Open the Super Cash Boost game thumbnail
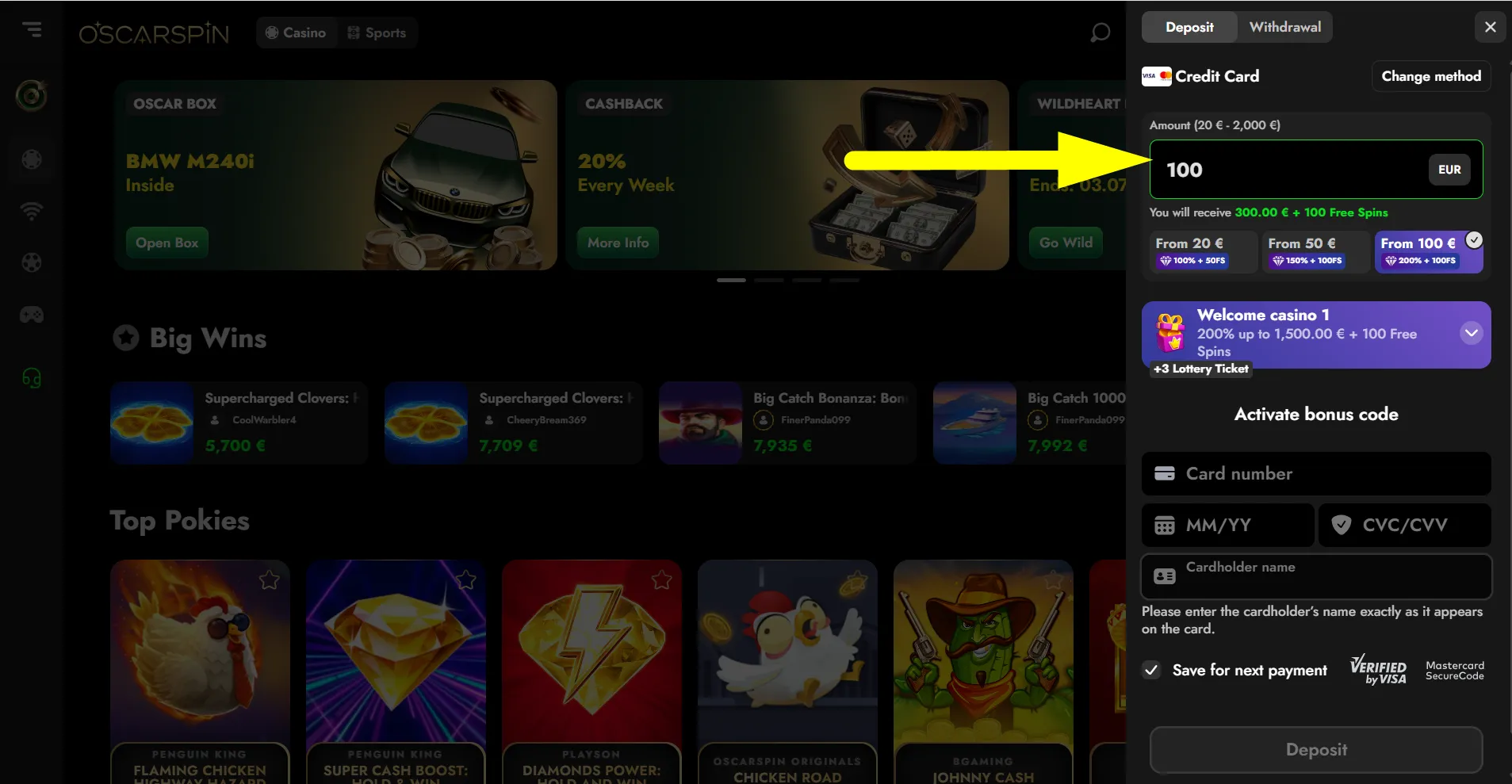 pos(396,672)
